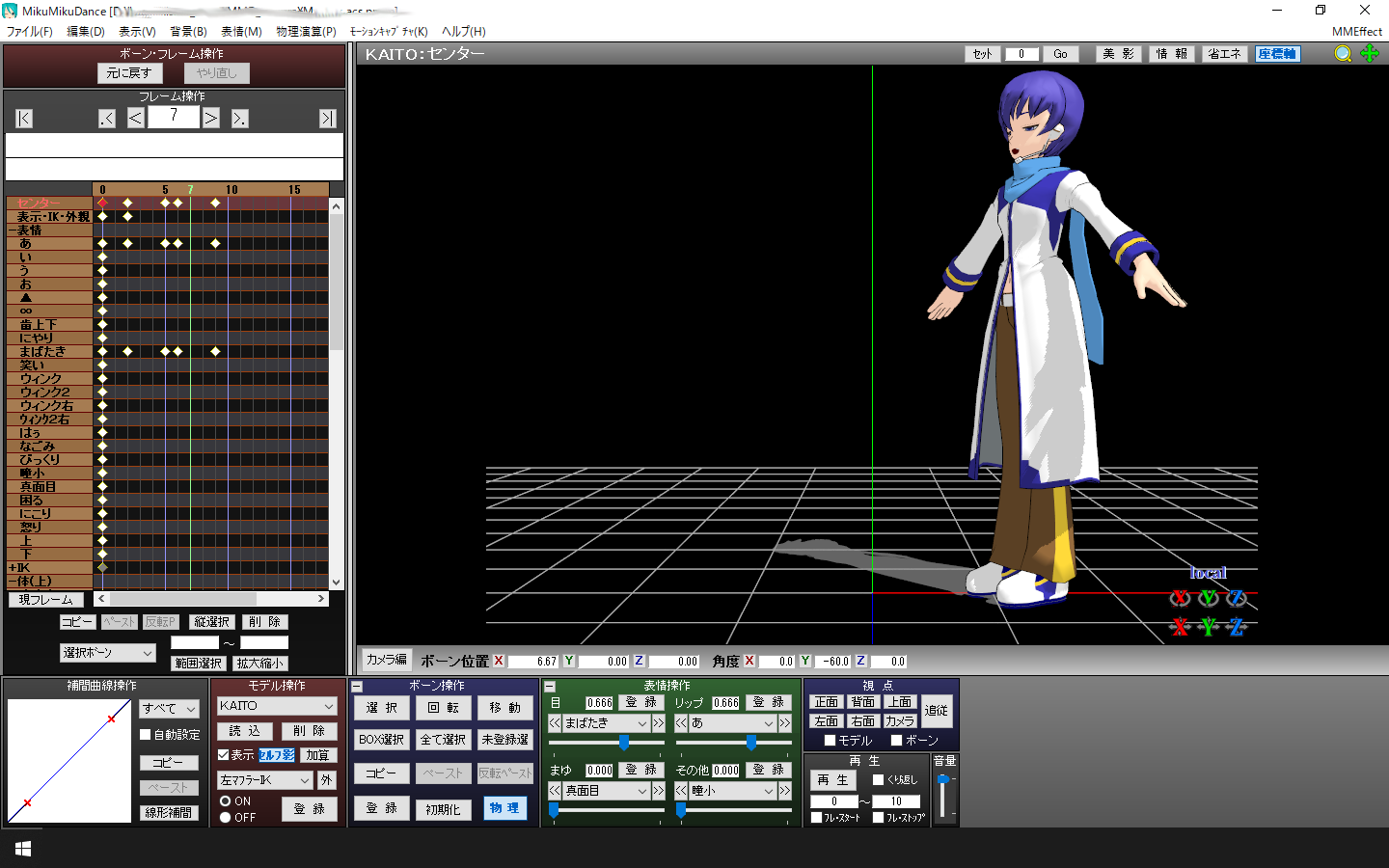Jump to last frame in frame controls
Image resolution: width=1389 pixels, height=868 pixels.
click(x=328, y=119)
